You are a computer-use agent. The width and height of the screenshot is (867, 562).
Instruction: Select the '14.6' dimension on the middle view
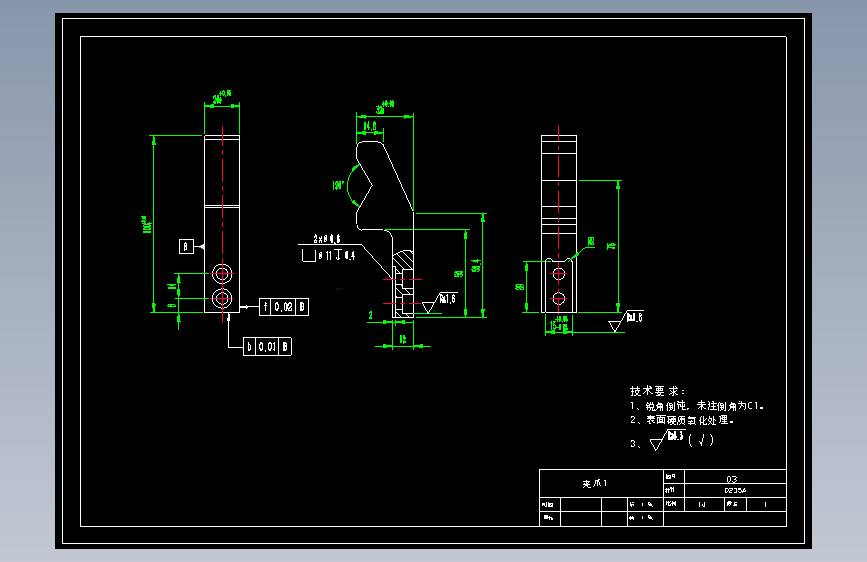[370, 126]
